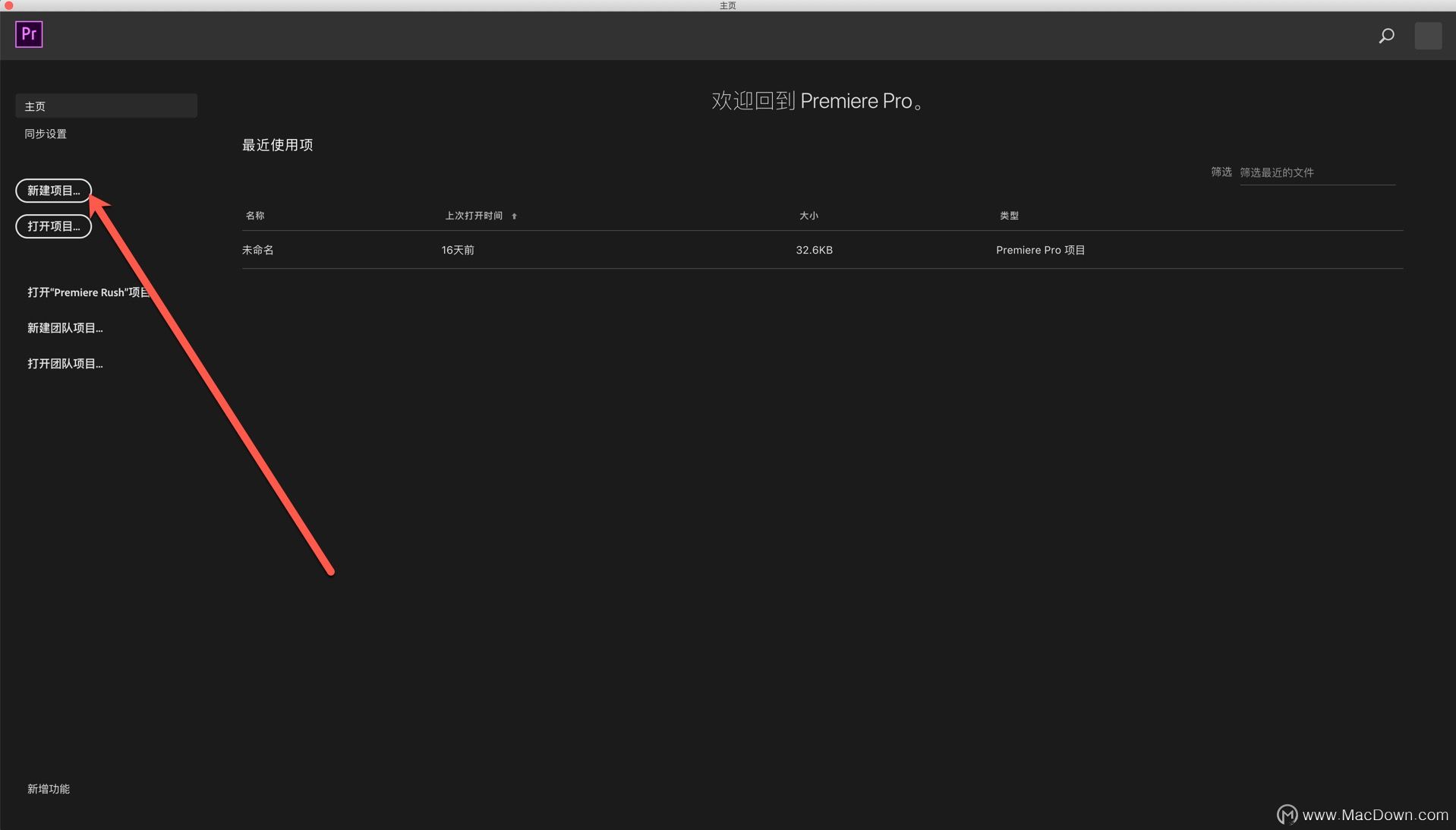This screenshot has width=1456, height=830.
Task: Open 同步设置 in the sidebar
Action: pyautogui.click(x=46, y=134)
